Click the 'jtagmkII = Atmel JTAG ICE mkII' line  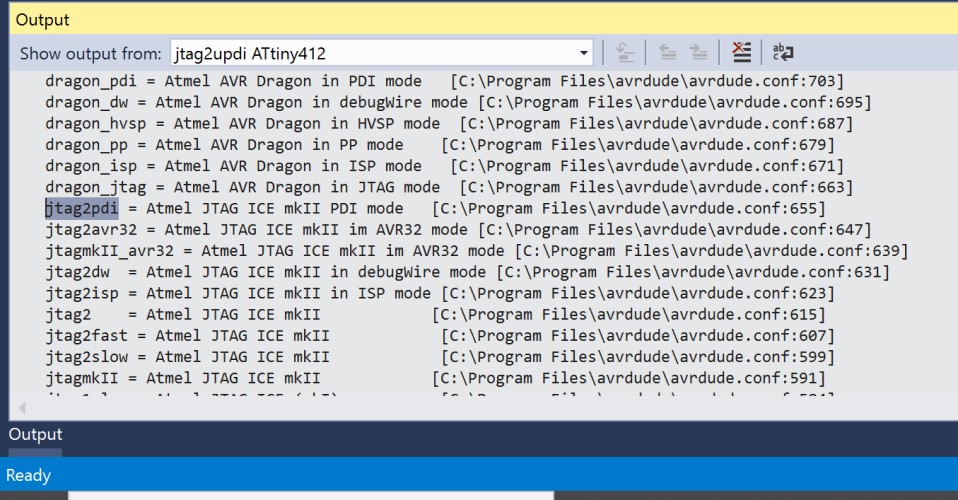tap(435, 378)
